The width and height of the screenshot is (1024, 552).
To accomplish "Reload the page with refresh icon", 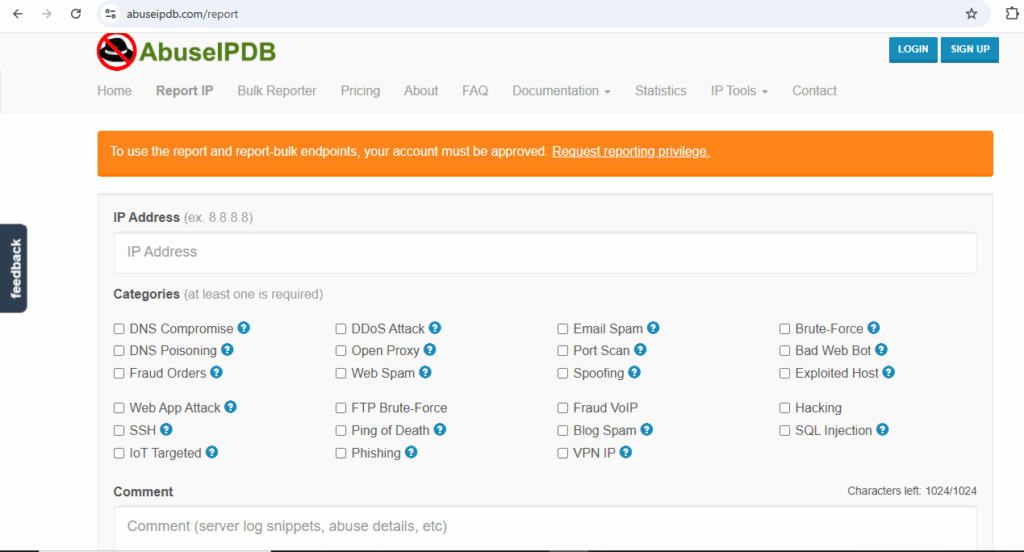I will pyautogui.click(x=76, y=14).
